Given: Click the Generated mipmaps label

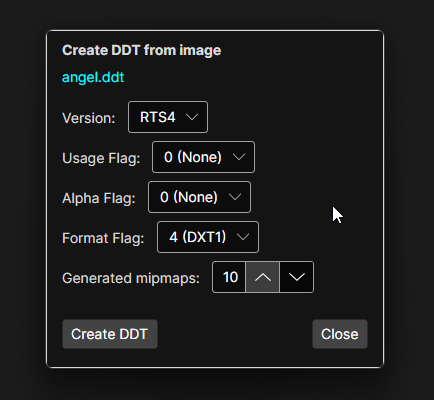Looking at the screenshot, I should click(x=131, y=278).
